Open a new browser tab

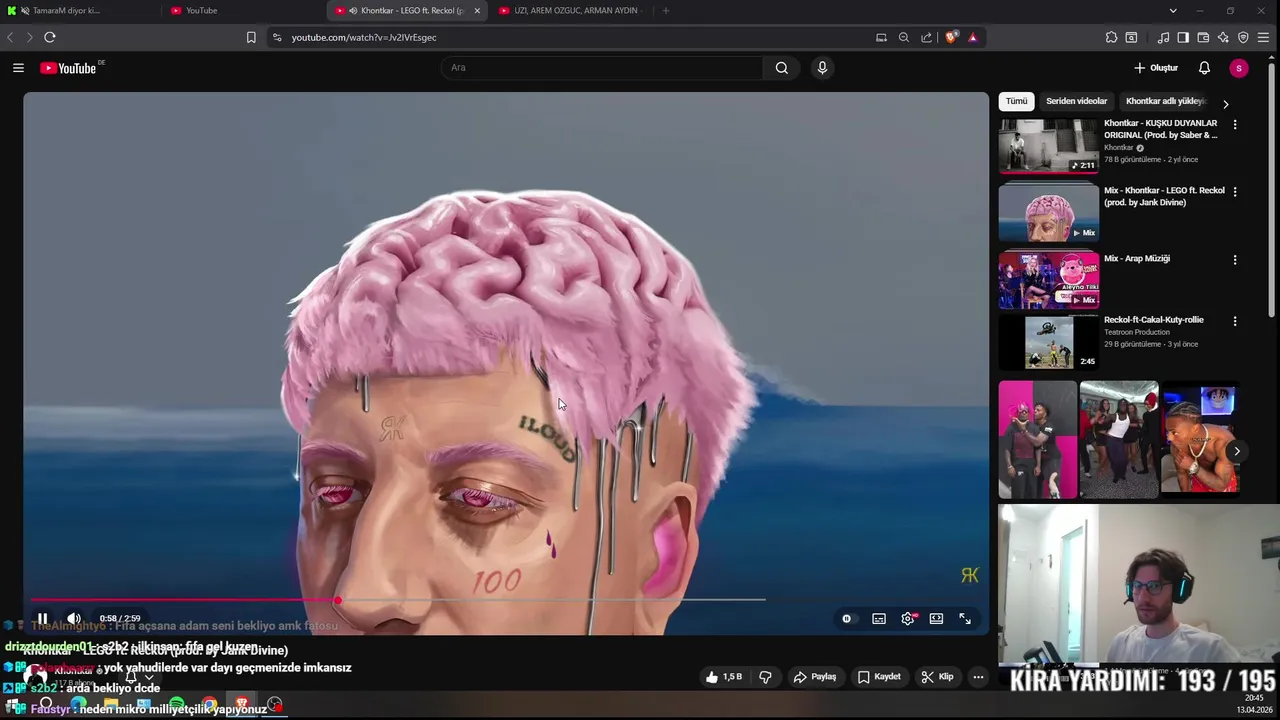point(666,10)
